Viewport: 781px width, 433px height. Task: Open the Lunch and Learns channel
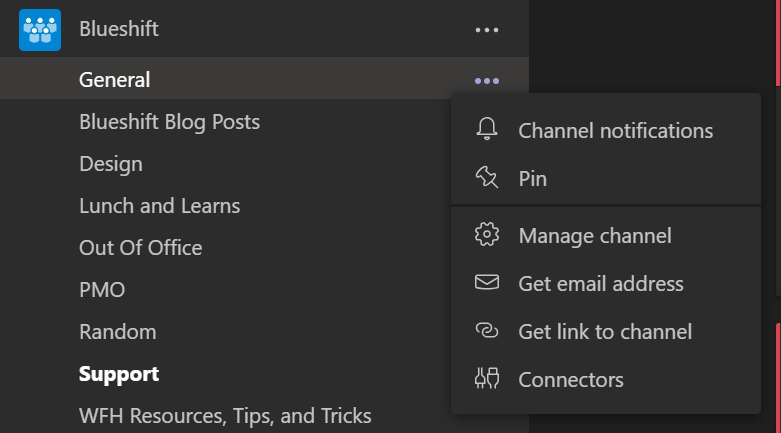click(159, 206)
